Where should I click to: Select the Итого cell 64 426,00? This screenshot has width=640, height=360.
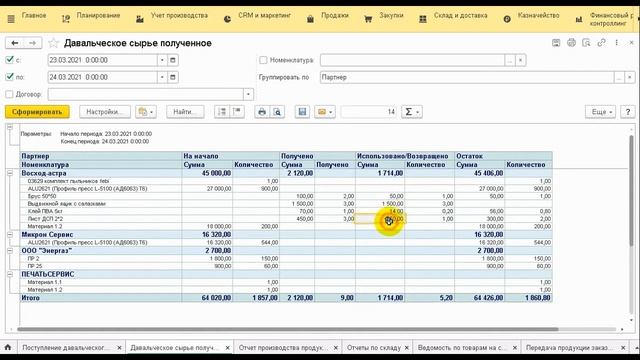(x=480, y=298)
